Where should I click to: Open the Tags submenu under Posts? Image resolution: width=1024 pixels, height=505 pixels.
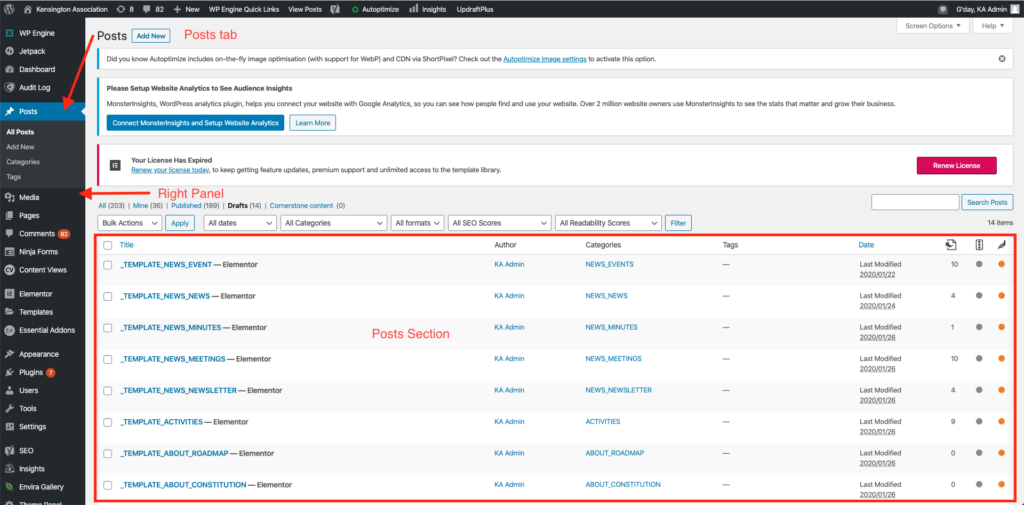(x=13, y=176)
